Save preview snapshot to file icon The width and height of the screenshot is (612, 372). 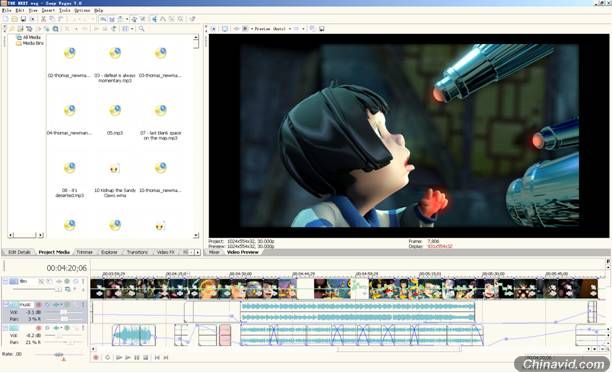[322, 28]
